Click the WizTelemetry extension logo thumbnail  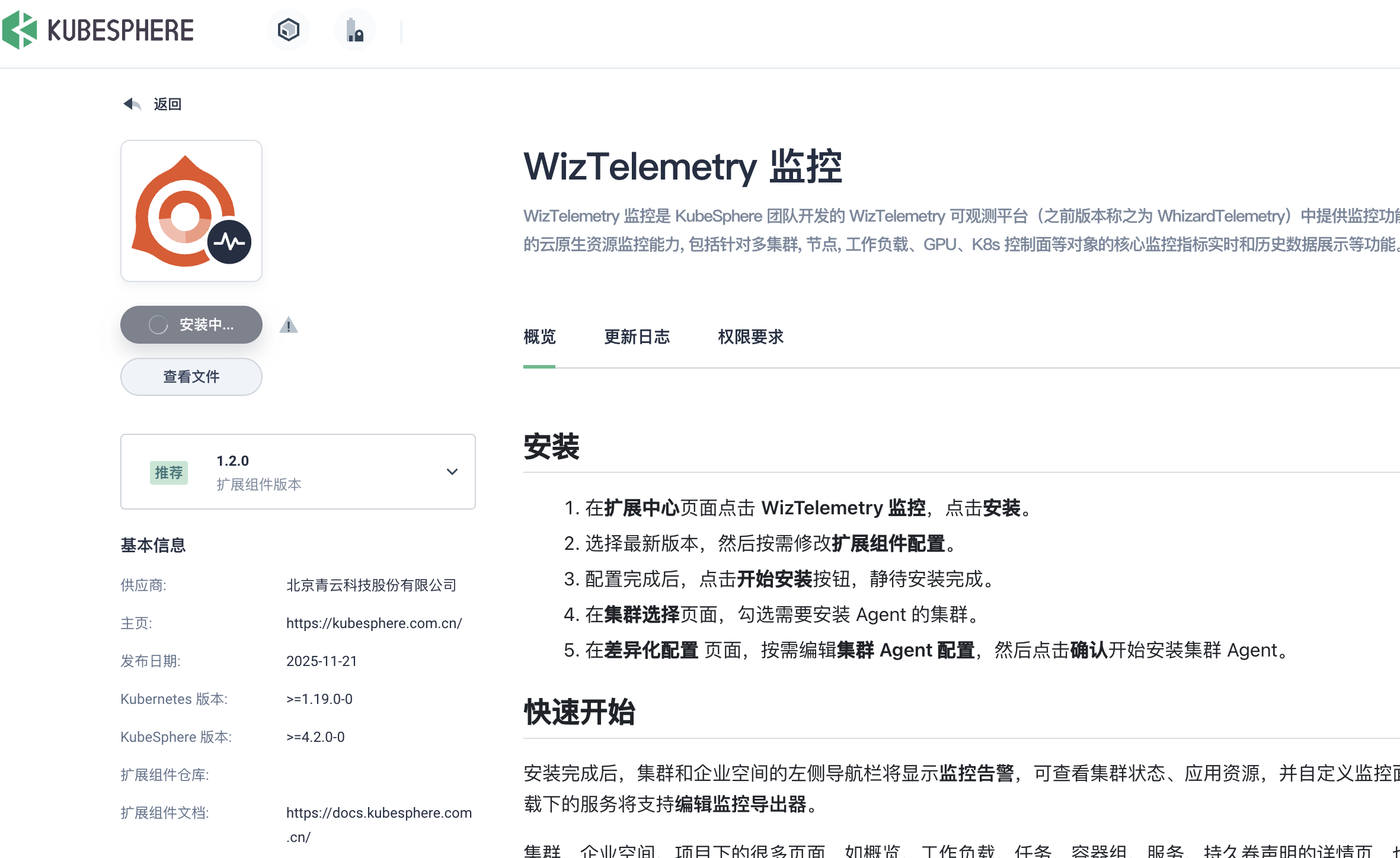tap(191, 211)
